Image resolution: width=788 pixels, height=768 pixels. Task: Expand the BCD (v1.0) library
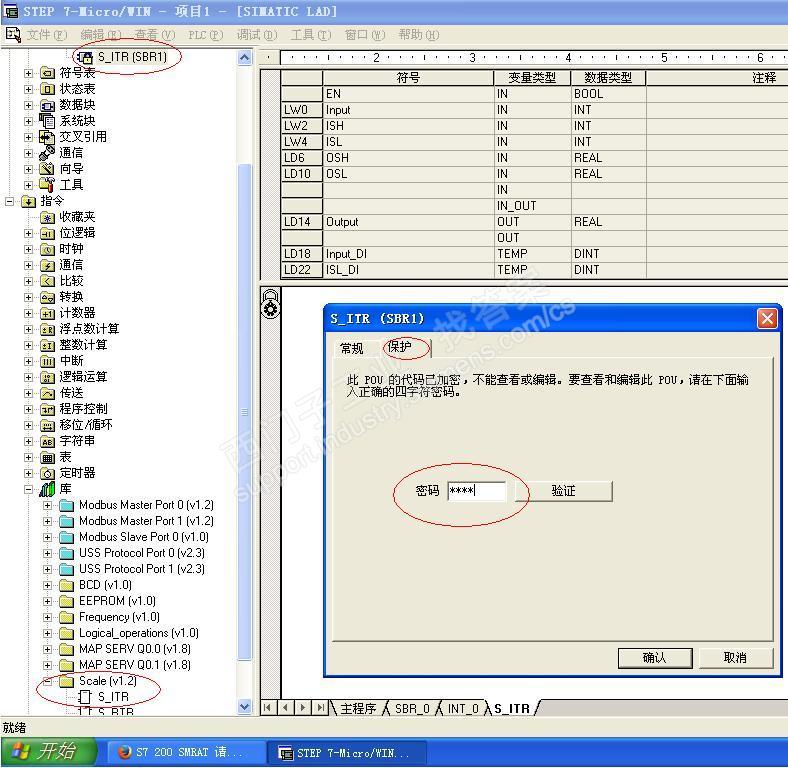tap(47, 585)
